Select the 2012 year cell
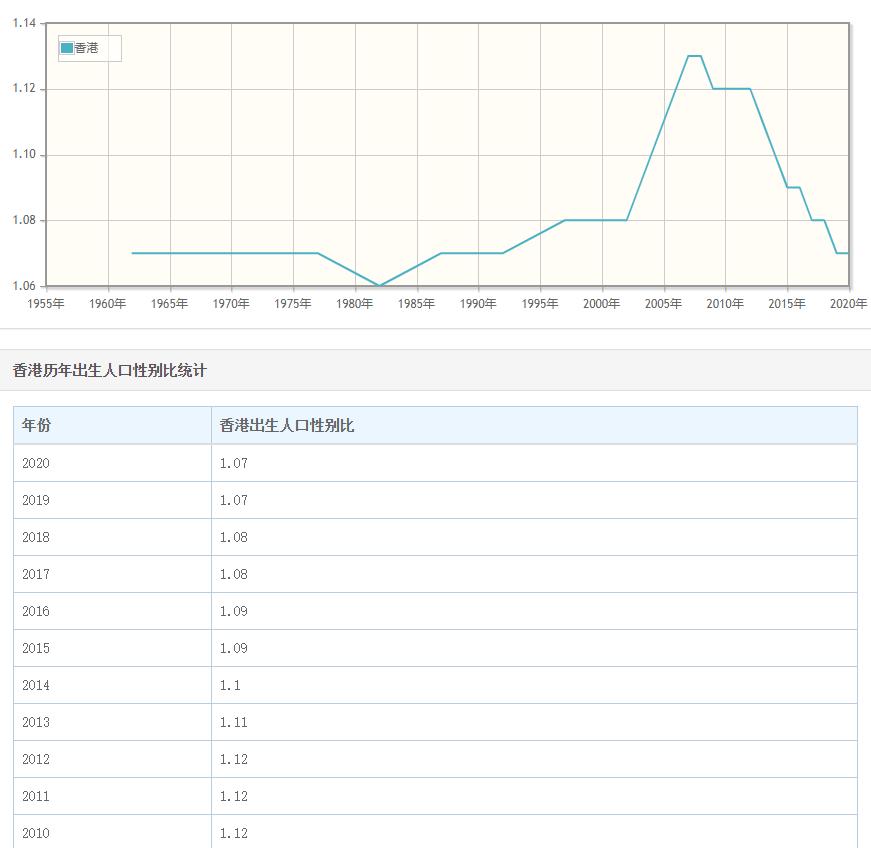The height and width of the screenshot is (848, 871). tap(36, 759)
